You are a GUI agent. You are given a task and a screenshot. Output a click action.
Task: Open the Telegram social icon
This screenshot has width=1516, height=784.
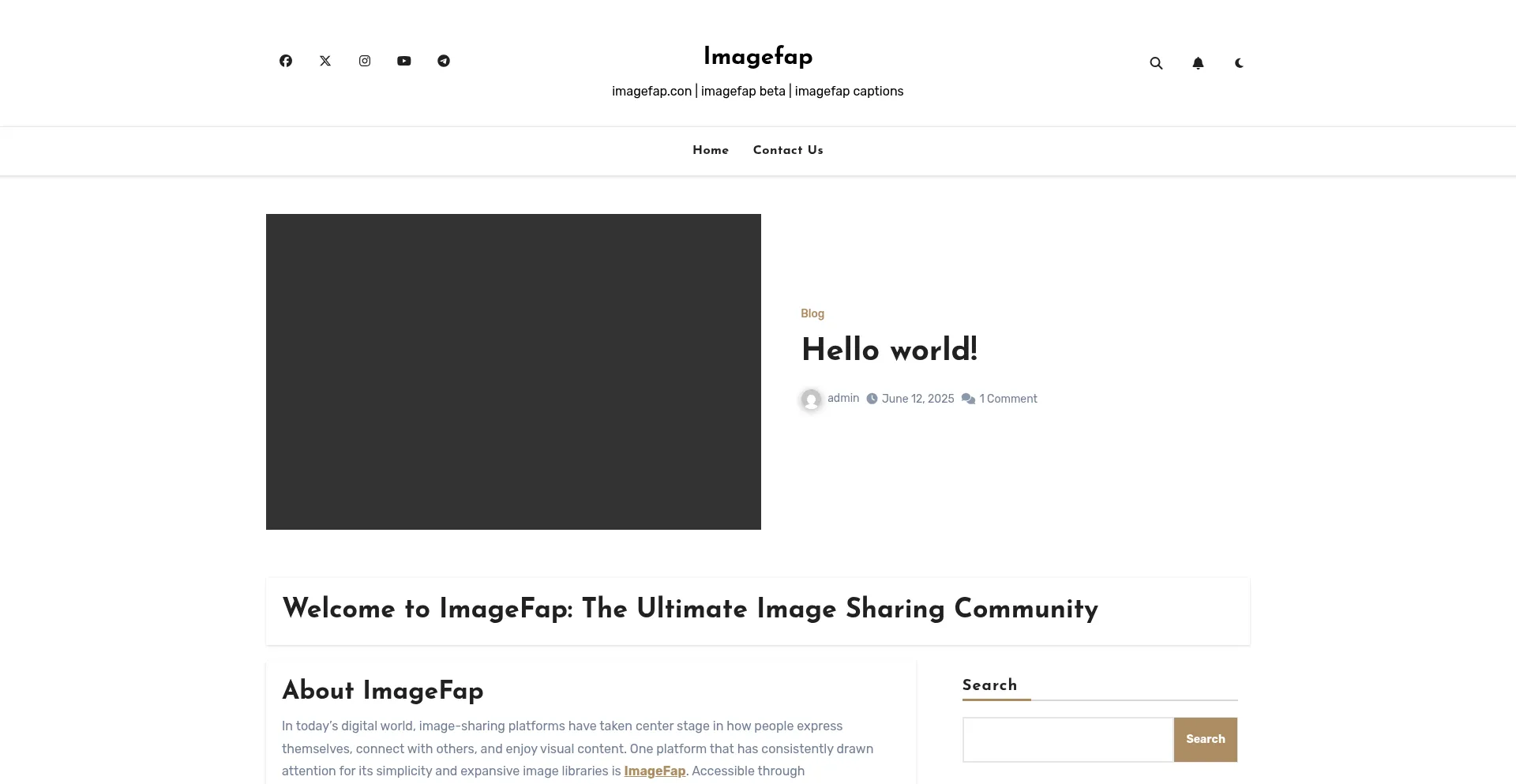click(x=444, y=61)
